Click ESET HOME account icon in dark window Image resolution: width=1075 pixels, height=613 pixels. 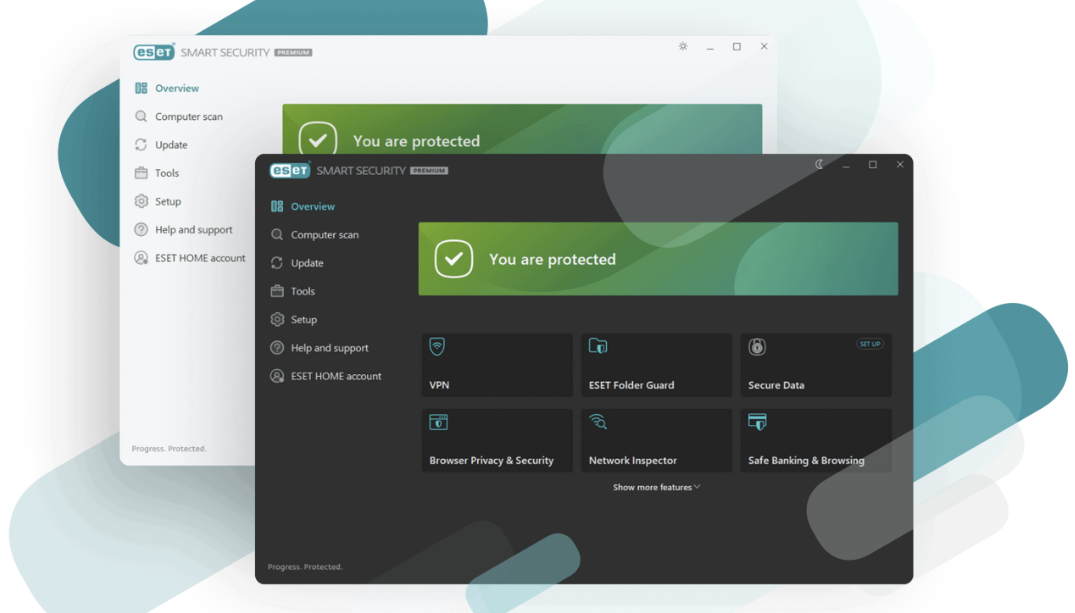[277, 376]
